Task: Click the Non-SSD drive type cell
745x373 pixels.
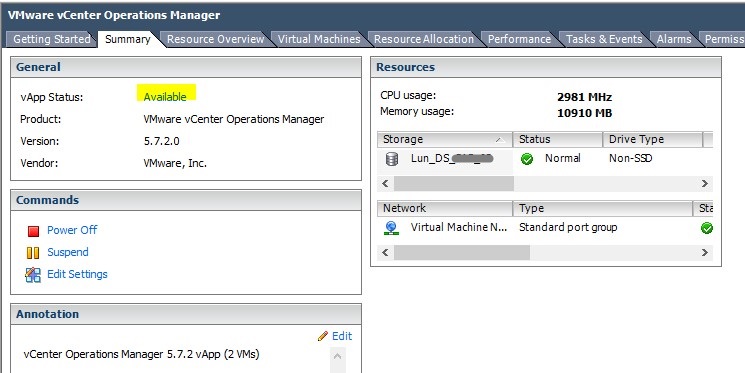Action: (630, 158)
